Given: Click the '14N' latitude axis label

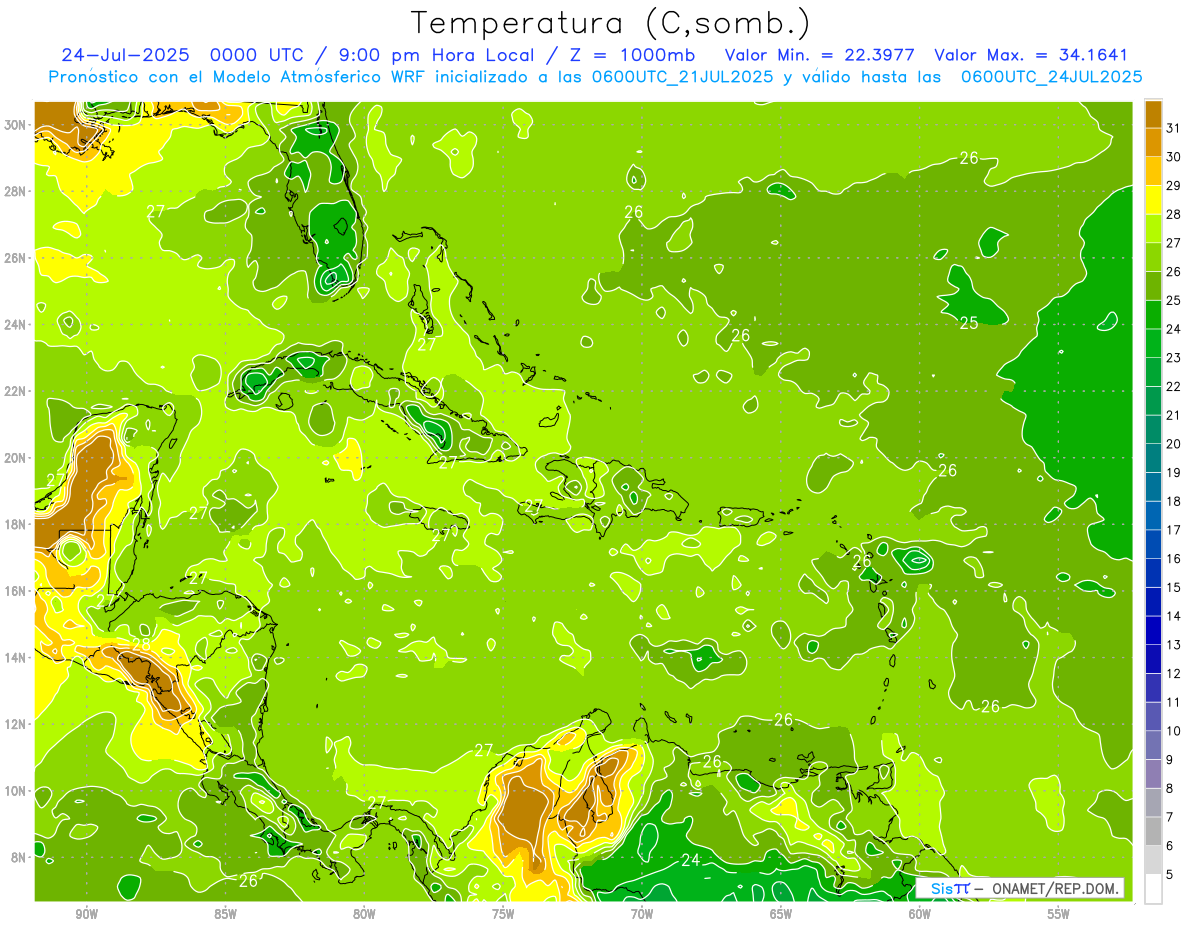Looking at the screenshot, I should pyautogui.click(x=16, y=657).
